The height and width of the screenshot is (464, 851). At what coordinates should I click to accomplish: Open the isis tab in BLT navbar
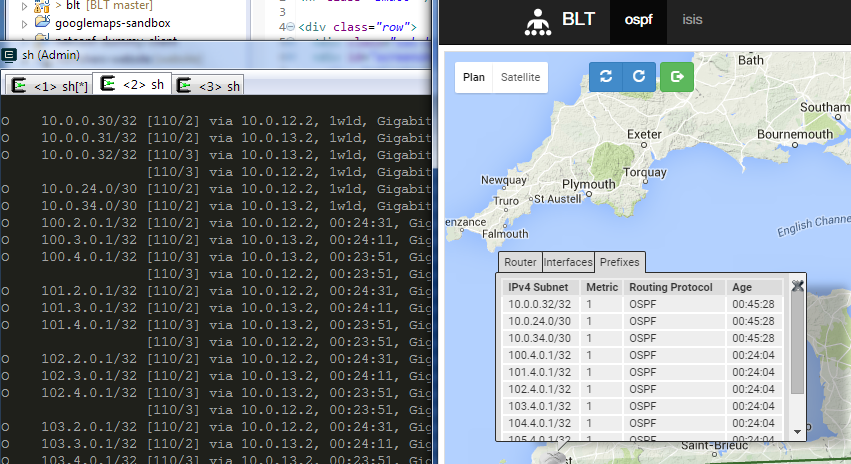coord(692,20)
